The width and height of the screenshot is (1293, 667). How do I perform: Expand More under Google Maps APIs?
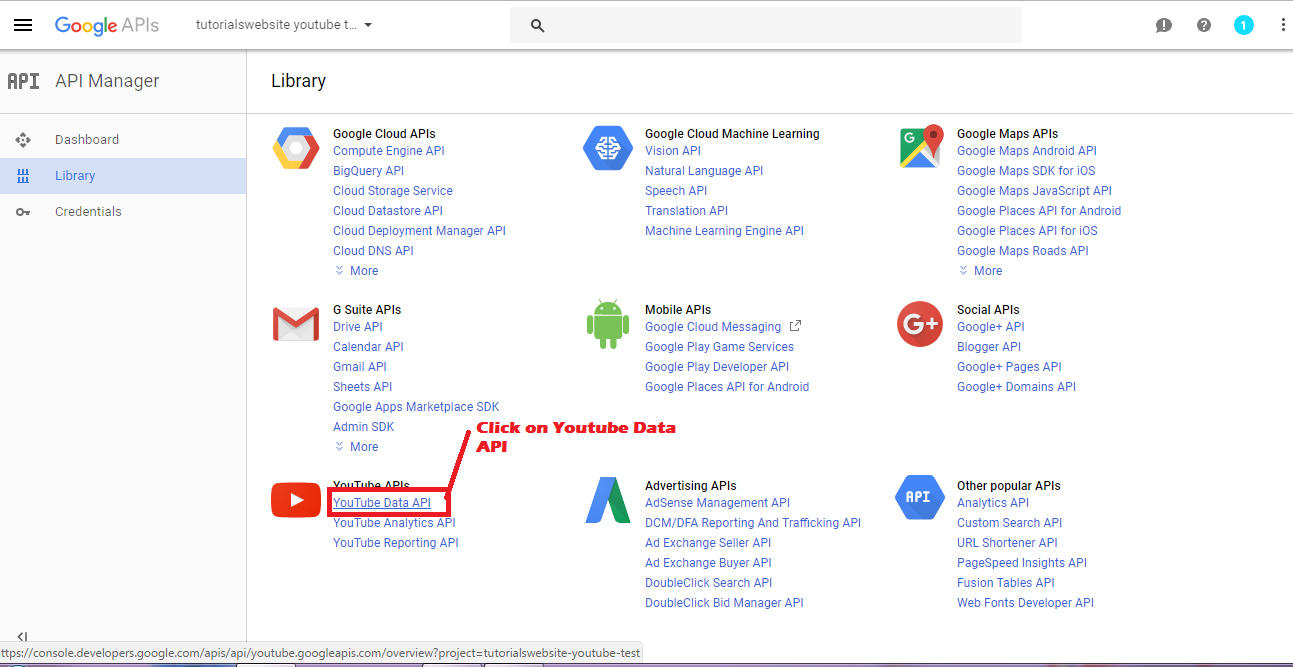coord(981,271)
